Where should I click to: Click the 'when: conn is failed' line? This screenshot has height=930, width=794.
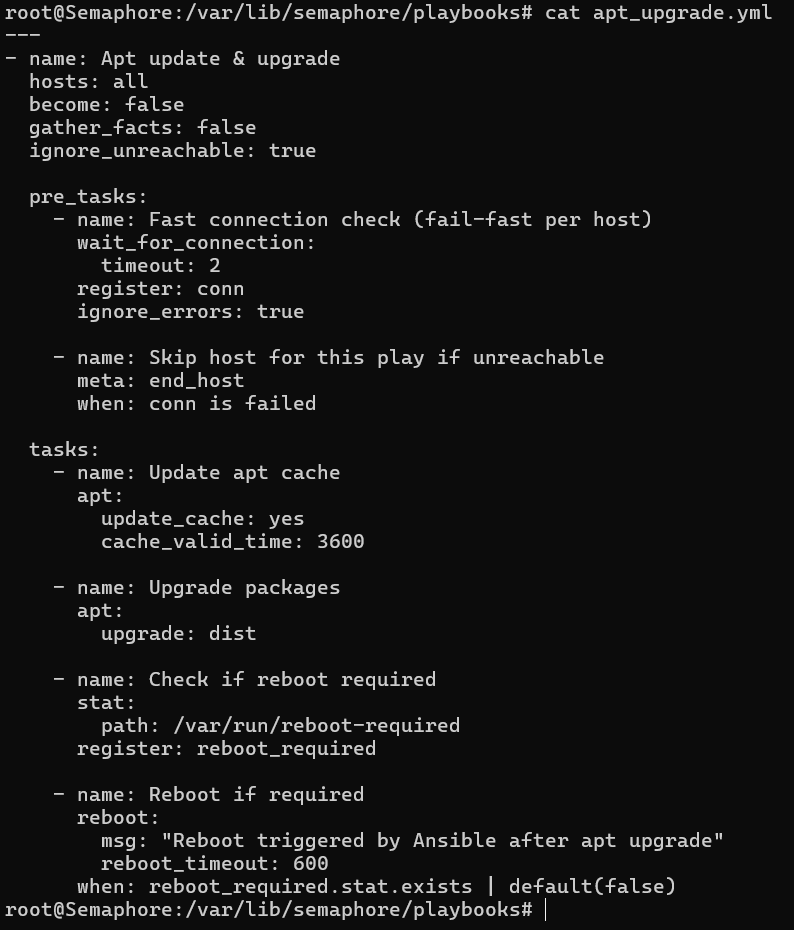point(196,404)
